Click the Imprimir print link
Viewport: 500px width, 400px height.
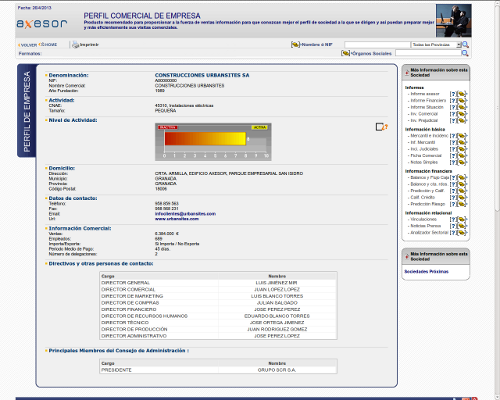[x=89, y=45]
